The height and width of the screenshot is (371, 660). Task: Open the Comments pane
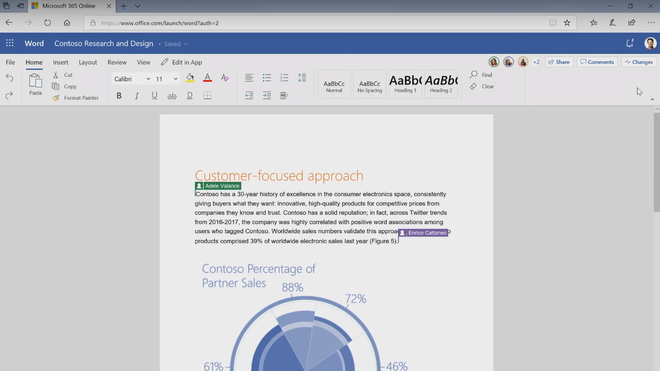(x=597, y=62)
